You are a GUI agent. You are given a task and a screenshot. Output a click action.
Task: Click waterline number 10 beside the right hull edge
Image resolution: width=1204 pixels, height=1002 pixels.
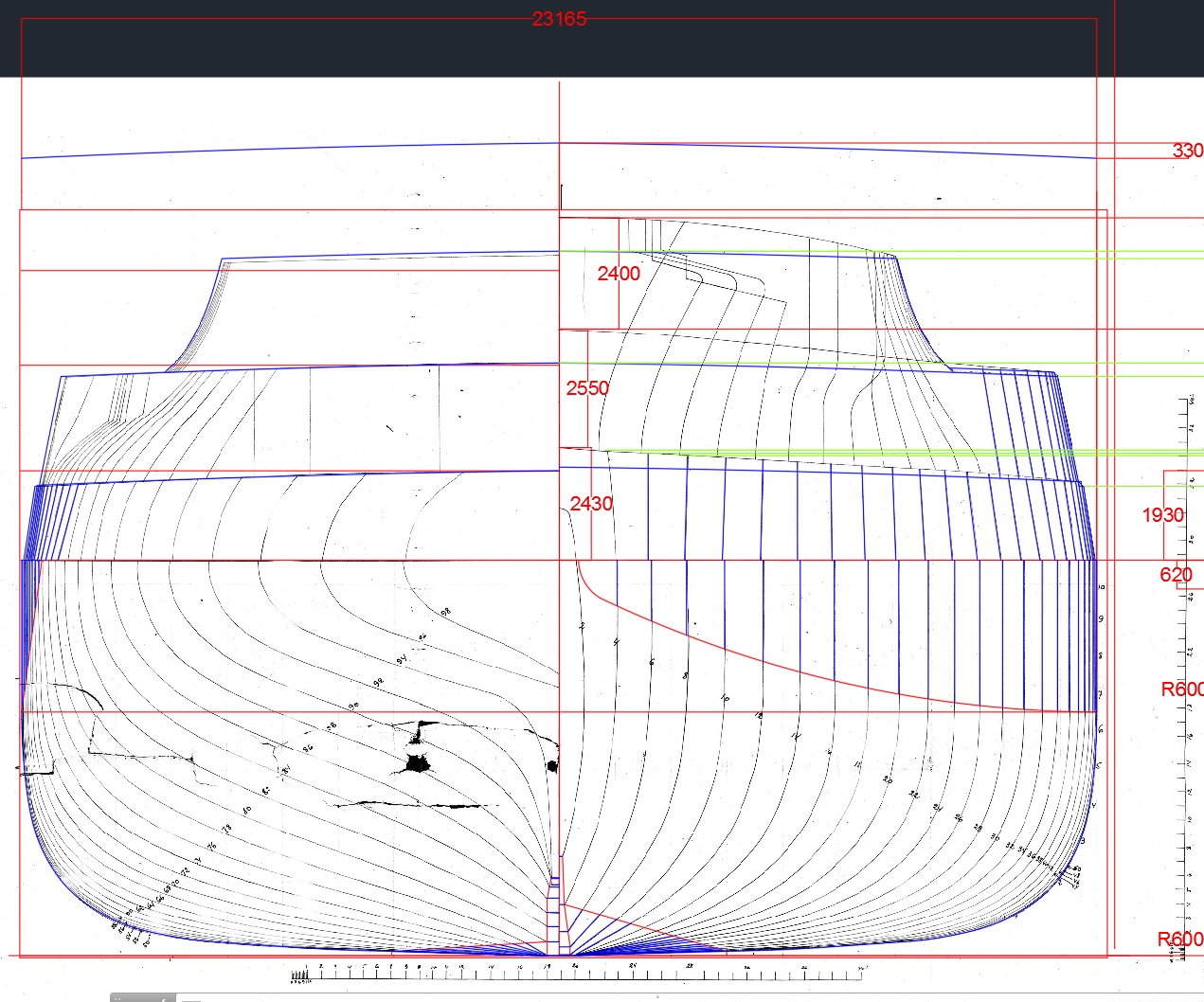(1102, 587)
